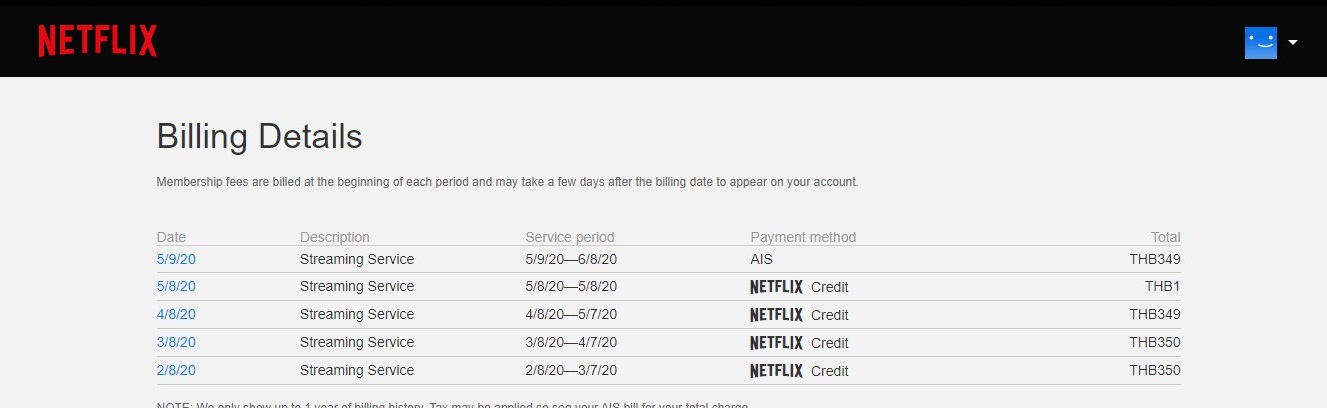
Task: Open the 5/9/20 billing invoice
Action: tap(176, 259)
